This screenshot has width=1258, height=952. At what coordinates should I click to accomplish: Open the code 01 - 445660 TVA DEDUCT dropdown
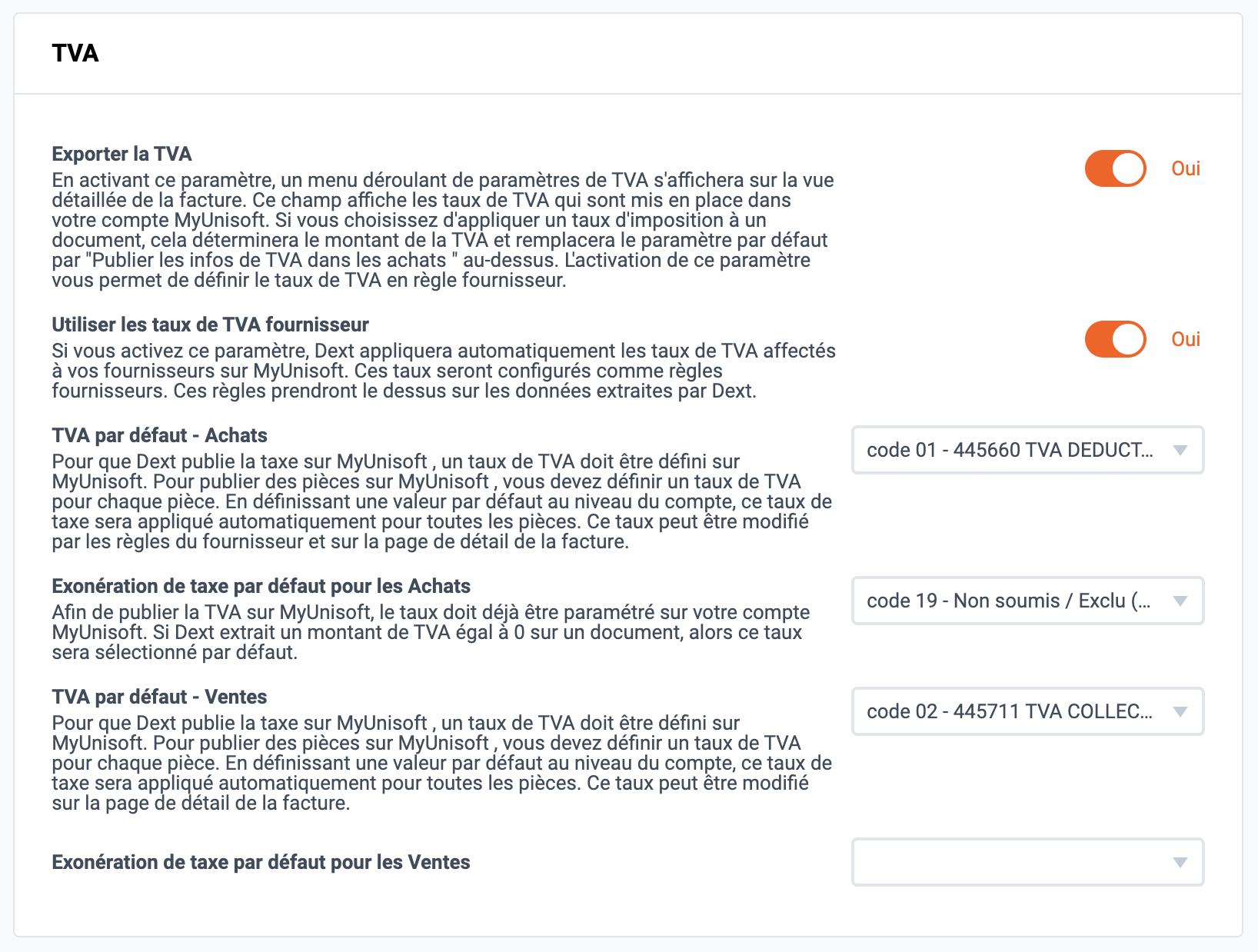click(x=1027, y=450)
